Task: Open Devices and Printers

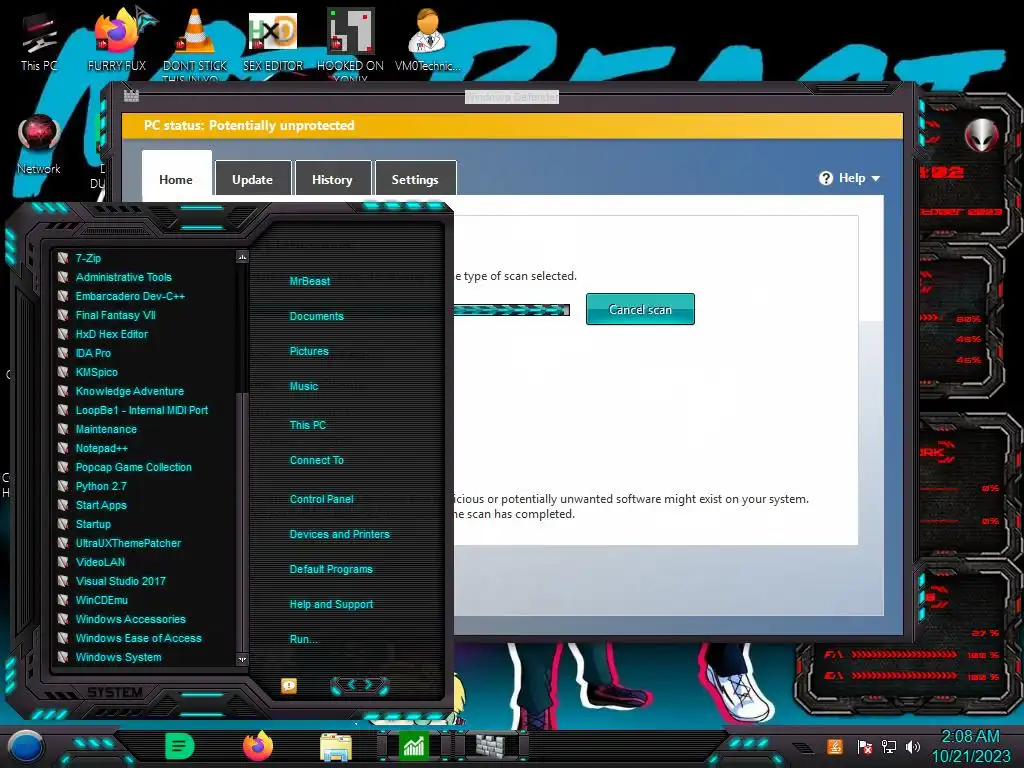Action: (340, 534)
